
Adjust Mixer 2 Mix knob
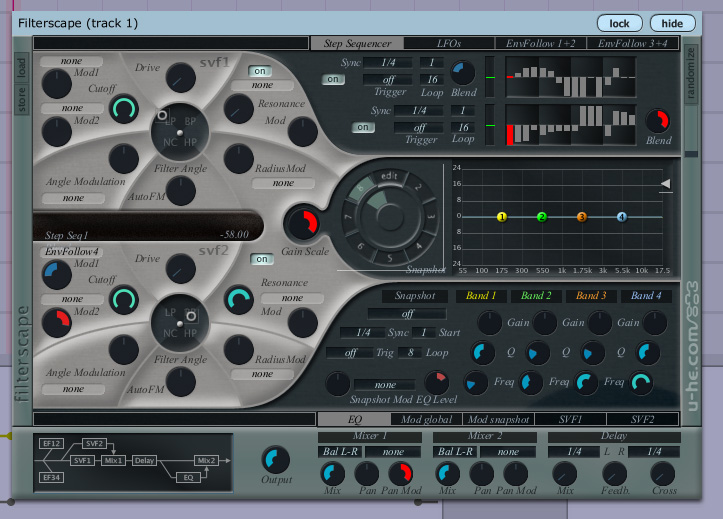pyautogui.click(x=447, y=474)
